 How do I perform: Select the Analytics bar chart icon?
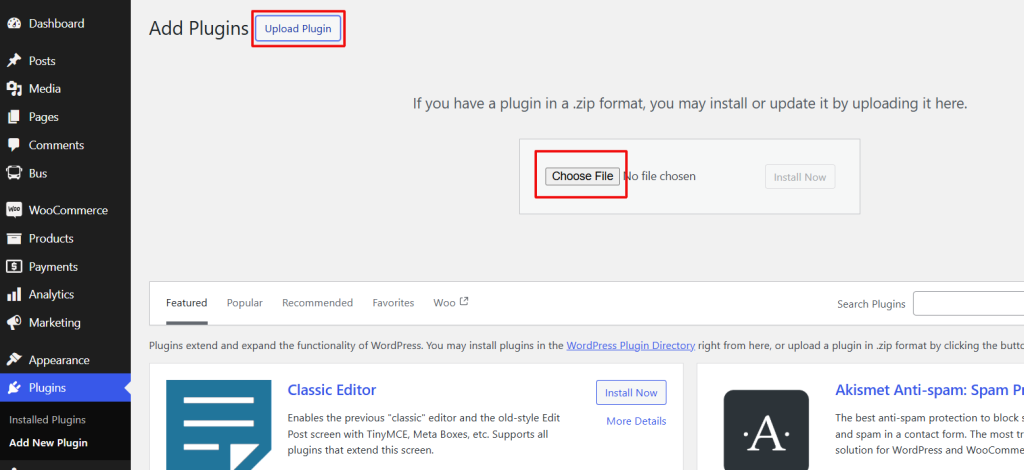(x=14, y=295)
